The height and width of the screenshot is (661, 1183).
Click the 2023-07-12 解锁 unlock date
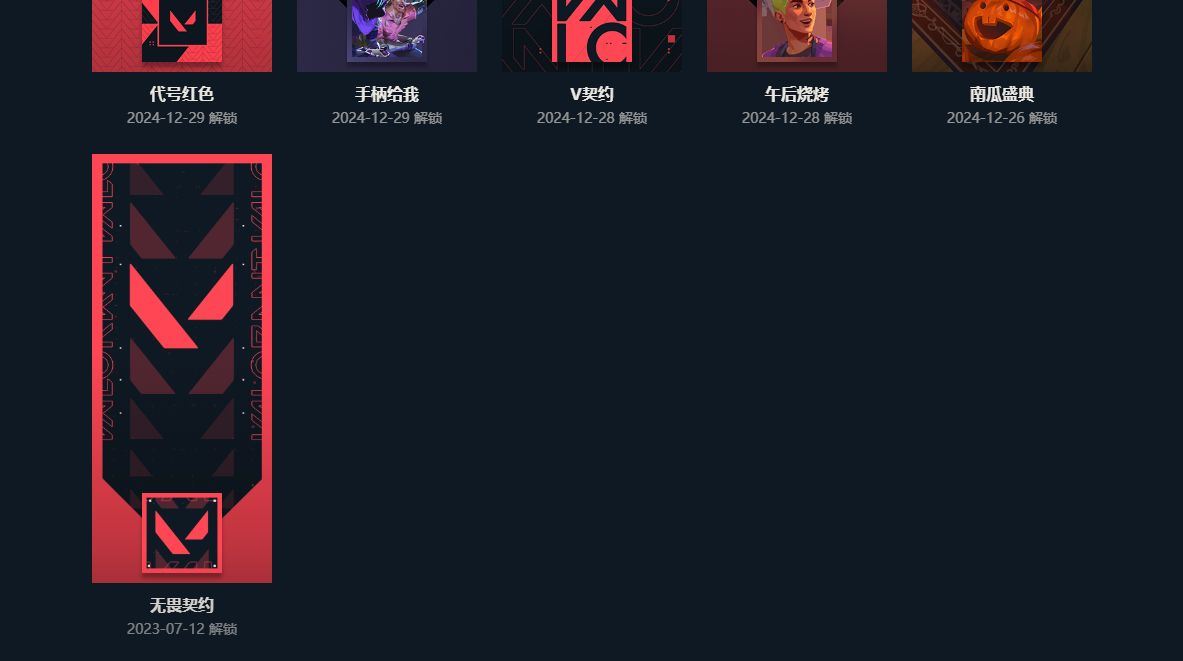(182, 629)
